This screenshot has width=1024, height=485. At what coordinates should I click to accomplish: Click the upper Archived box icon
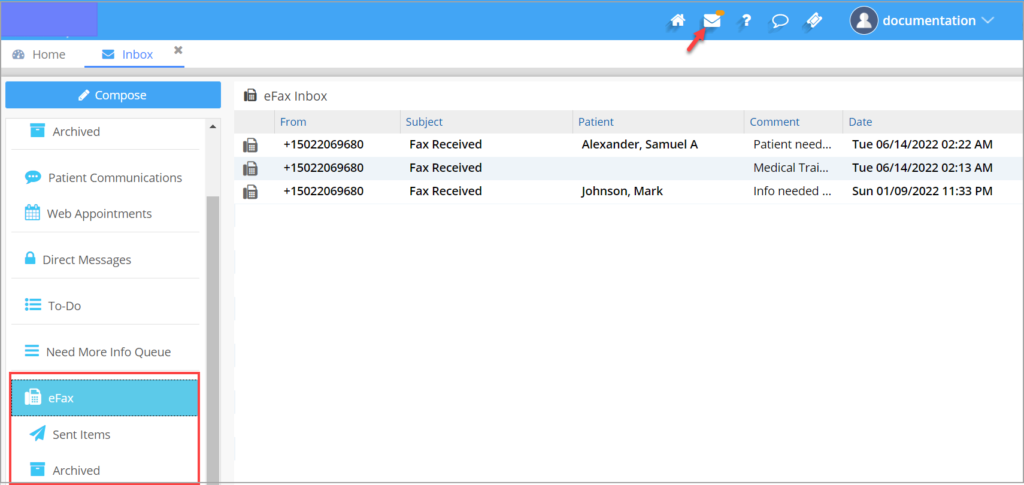(39, 131)
